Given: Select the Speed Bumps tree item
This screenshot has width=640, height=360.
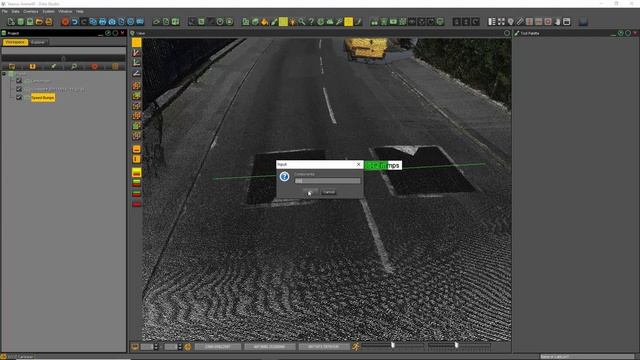Looking at the screenshot, I should click(x=43, y=98).
